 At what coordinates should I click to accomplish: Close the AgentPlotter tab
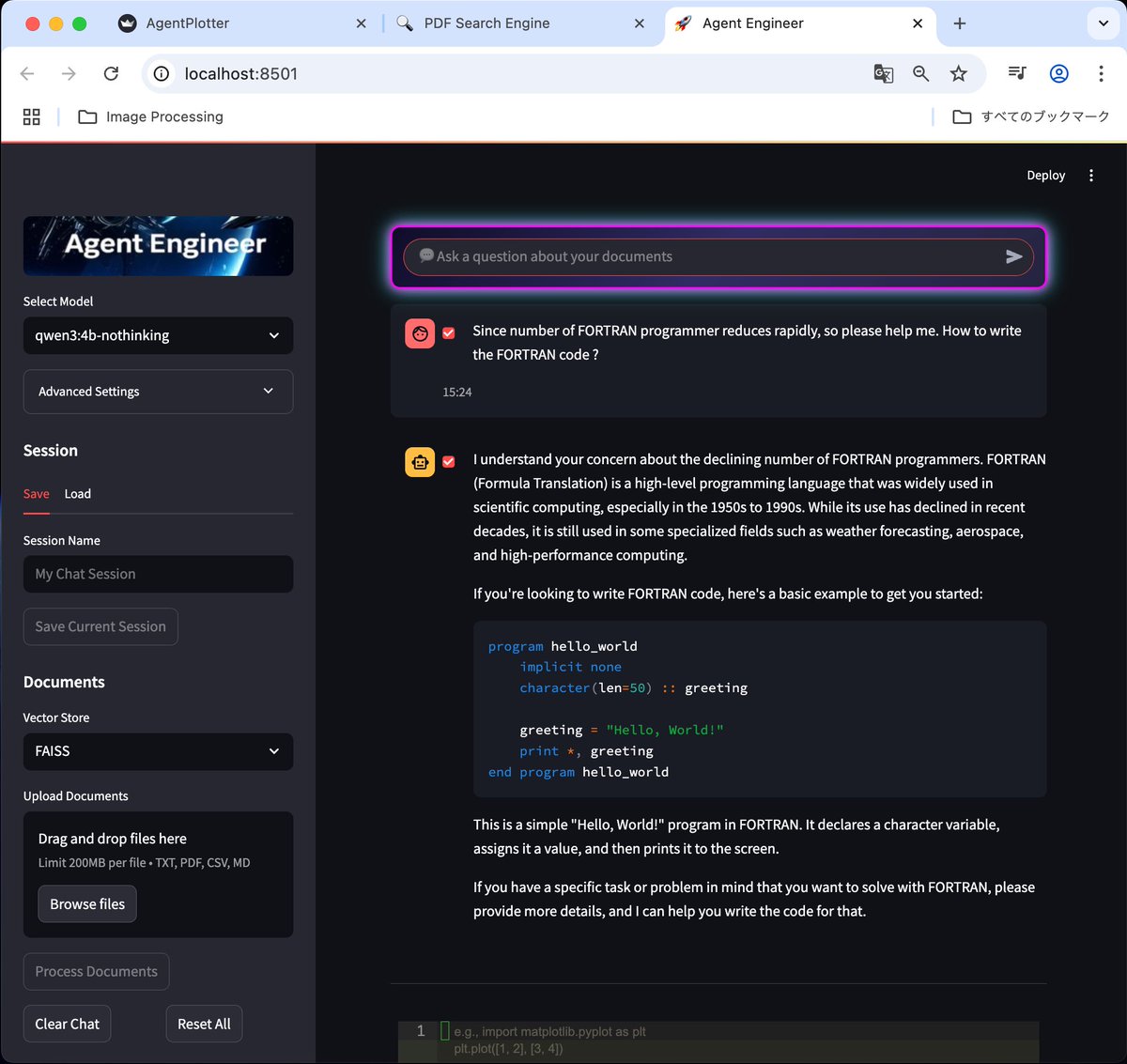point(361,23)
